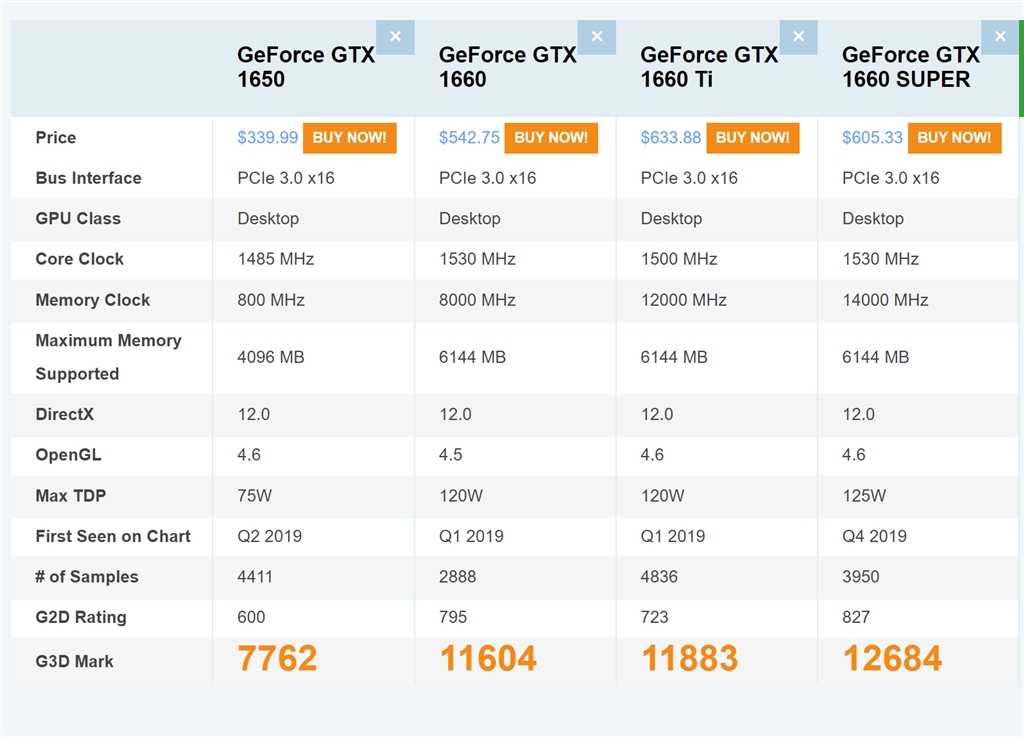Image resolution: width=1024 pixels, height=737 pixels.
Task: Click Buy Now for GeForce GTX 1650
Action: point(349,138)
